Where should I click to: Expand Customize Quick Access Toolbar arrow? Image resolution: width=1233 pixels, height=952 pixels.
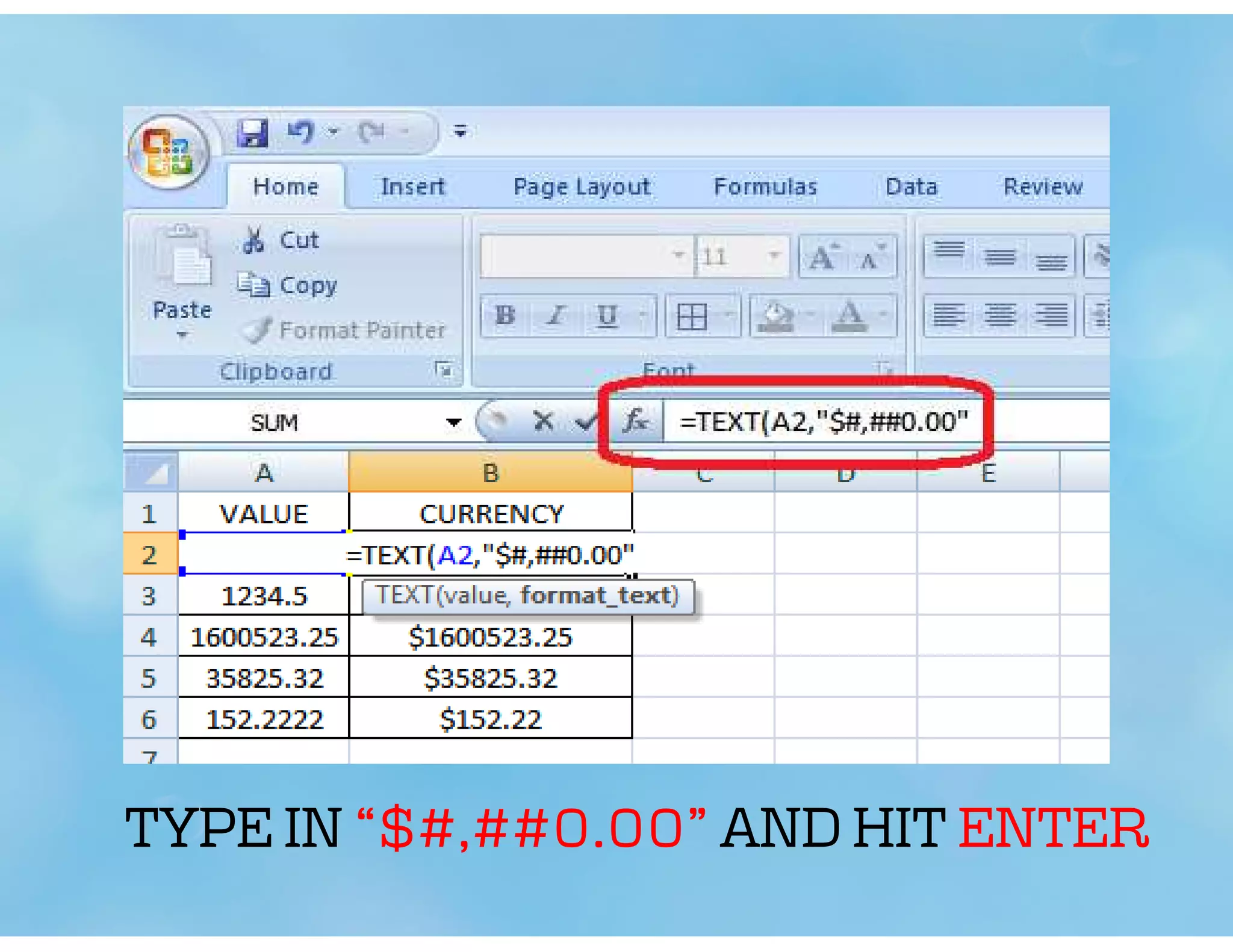coord(461,131)
